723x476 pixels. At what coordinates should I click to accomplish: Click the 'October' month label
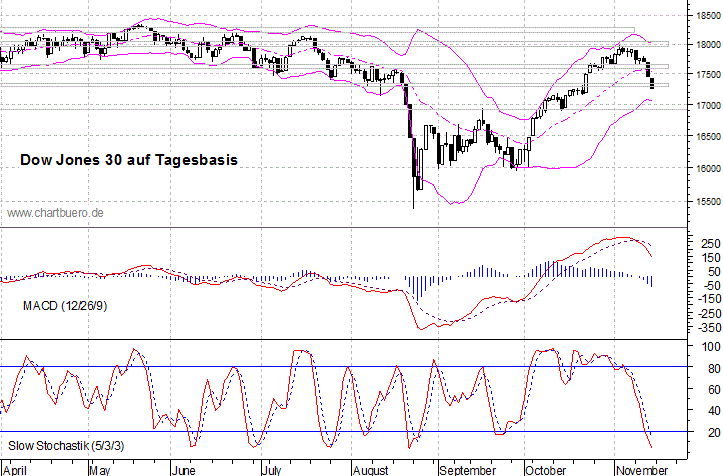point(545,470)
